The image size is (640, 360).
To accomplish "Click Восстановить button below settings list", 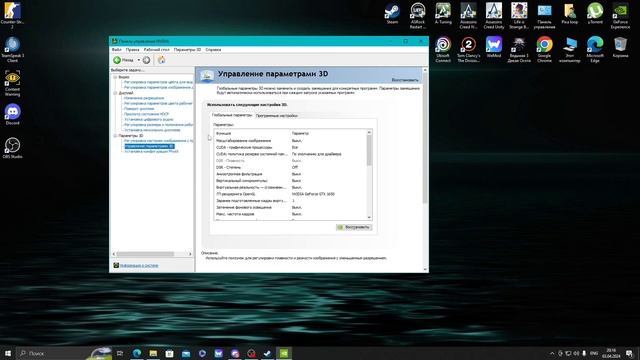I will [x=354, y=227].
